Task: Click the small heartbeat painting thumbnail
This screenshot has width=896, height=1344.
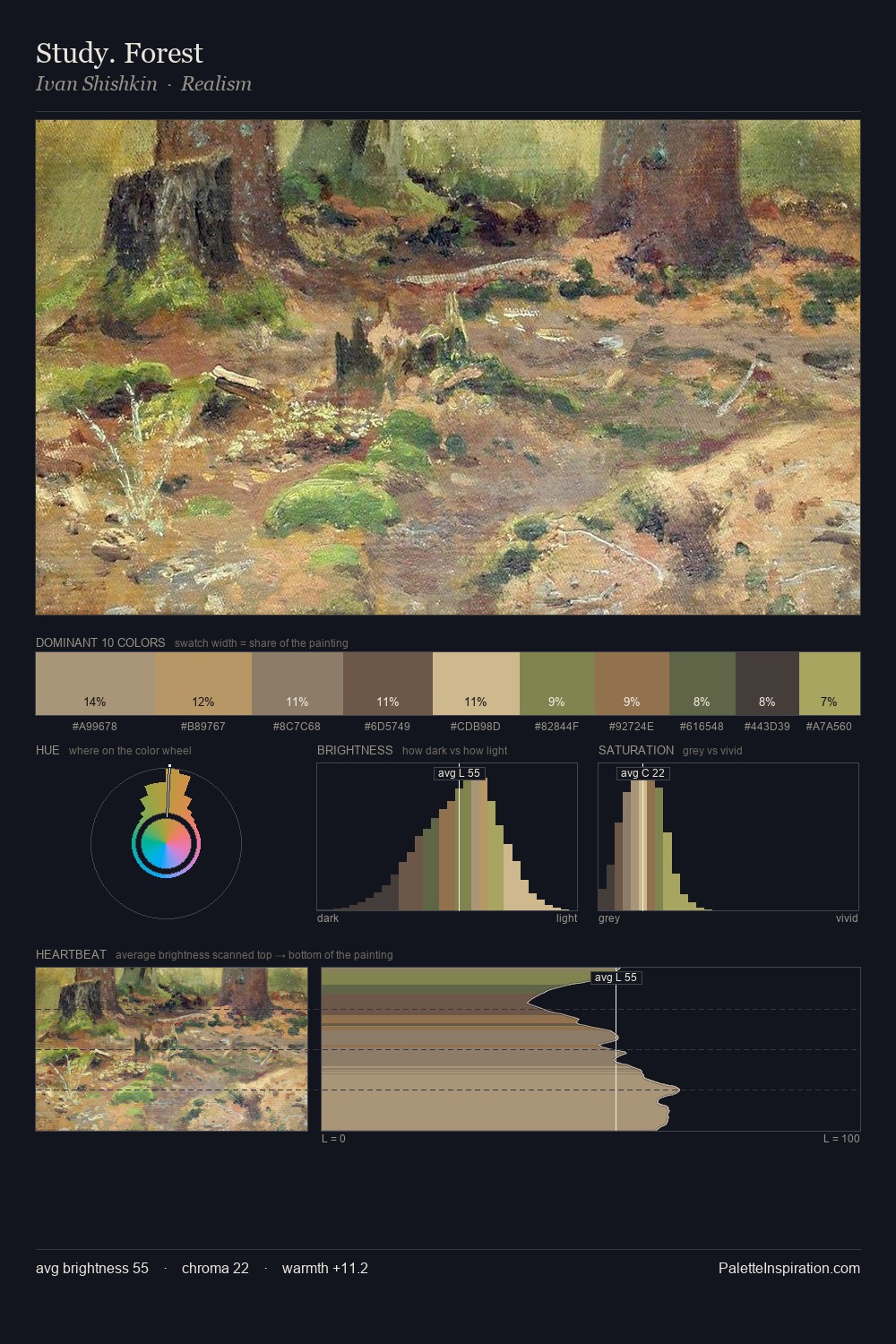Action: (171, 1049)
